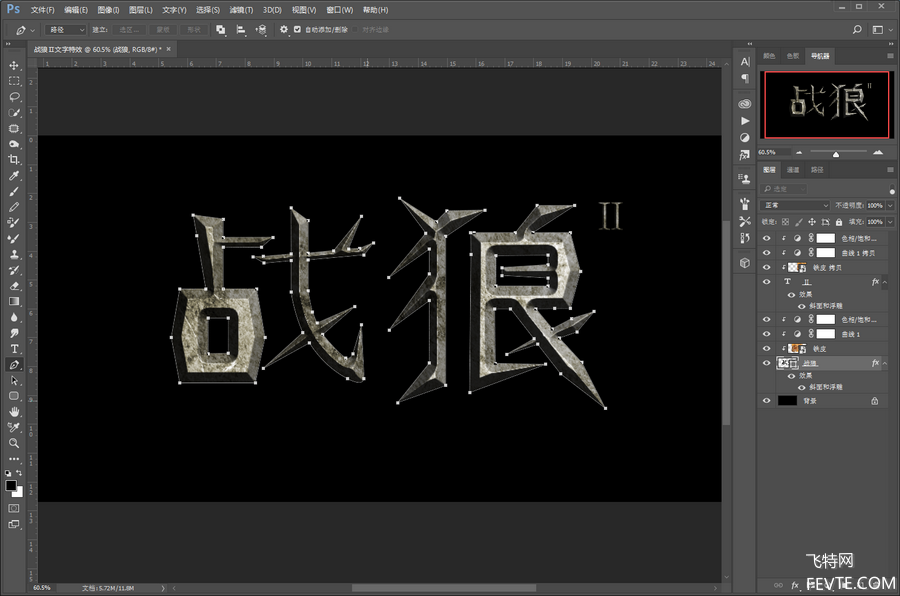Click the horizontal scrollbar under the canvas
Screen dimensions: 900x596
(444, 588)
